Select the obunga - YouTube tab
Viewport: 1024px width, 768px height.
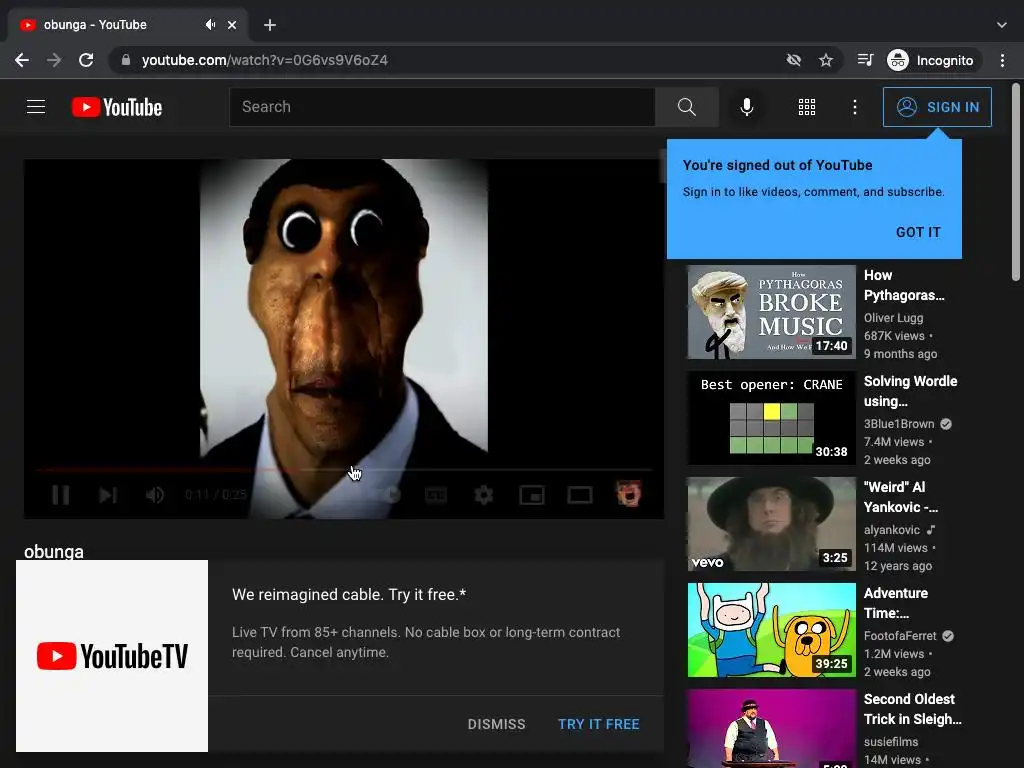pyautogui.click(x=128, y=25)
